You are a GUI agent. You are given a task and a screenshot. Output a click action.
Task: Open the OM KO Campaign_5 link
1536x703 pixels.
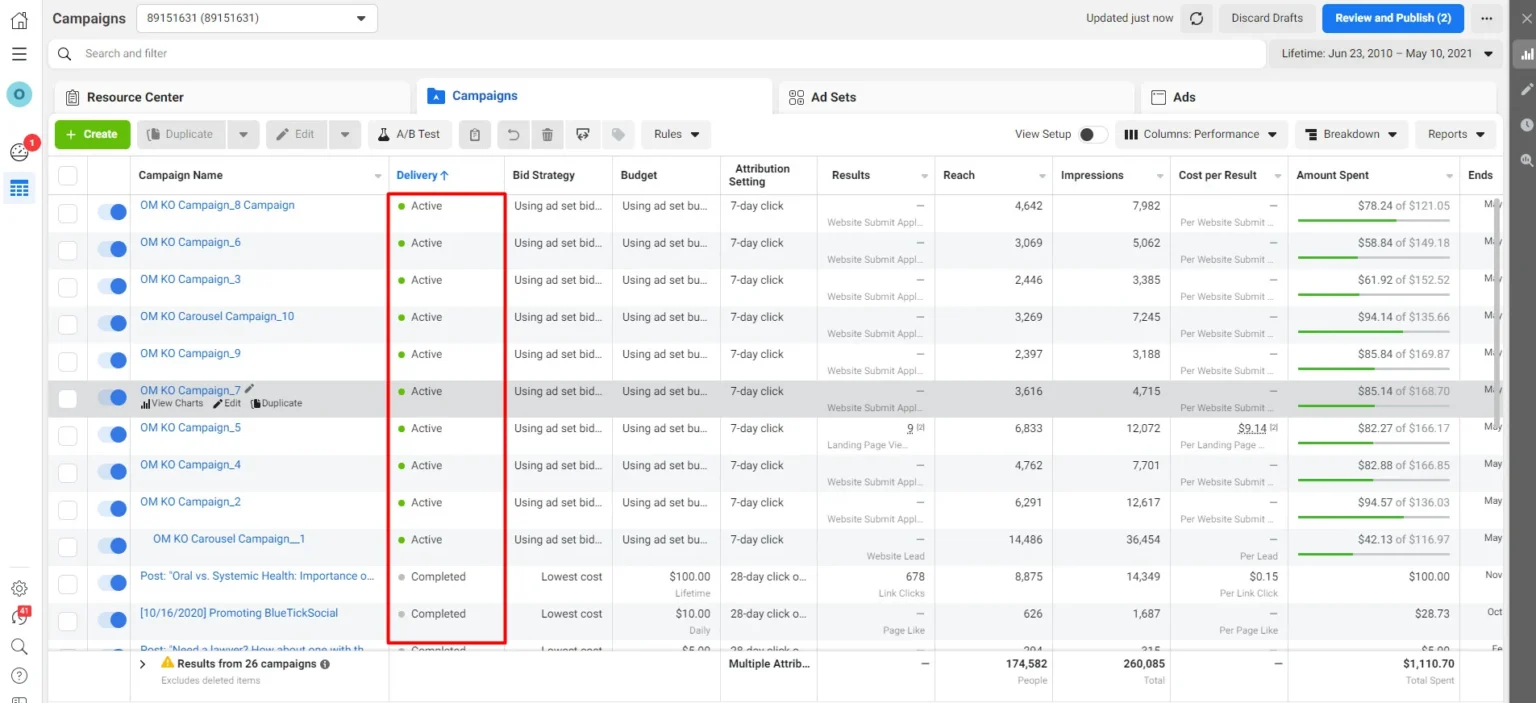(x=190, y=428)
